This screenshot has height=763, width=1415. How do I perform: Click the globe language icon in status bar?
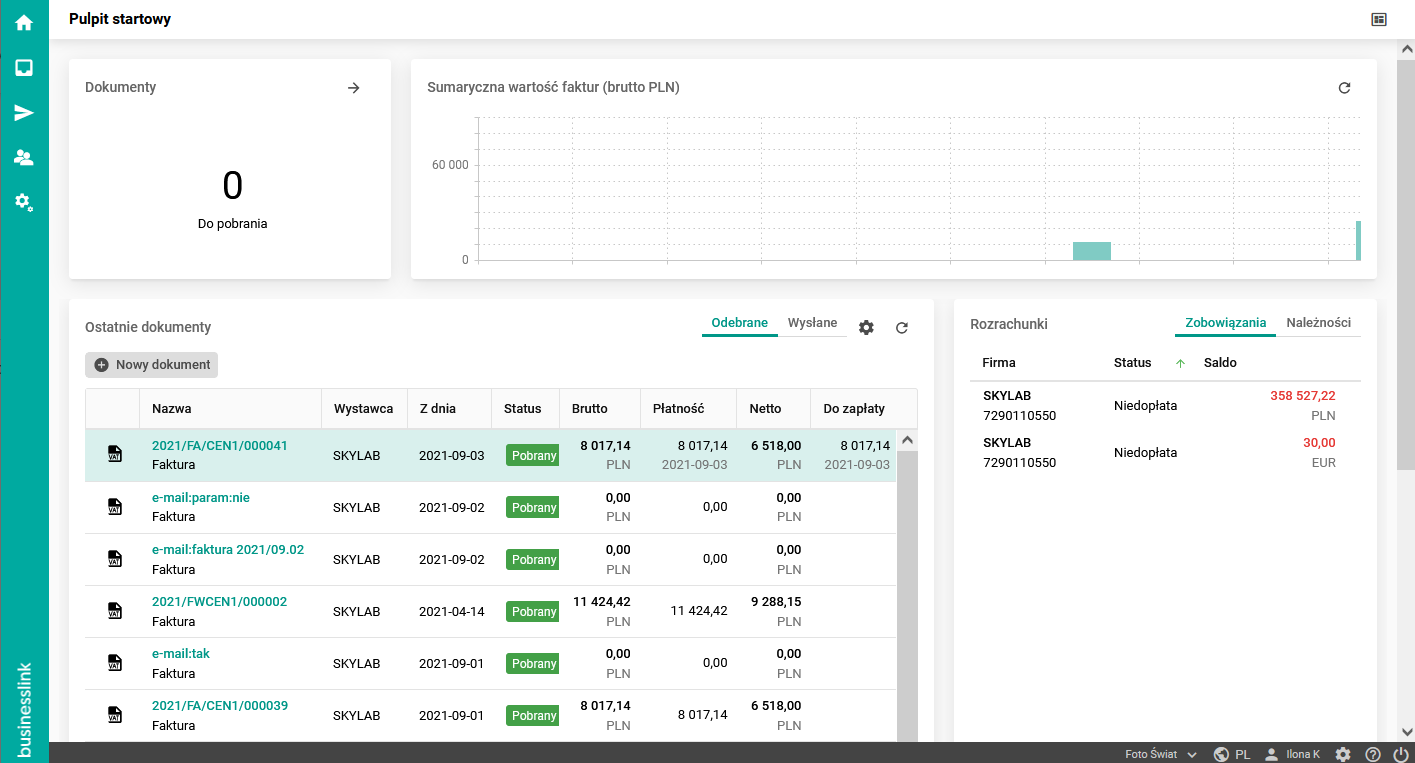pos(1221,754)
